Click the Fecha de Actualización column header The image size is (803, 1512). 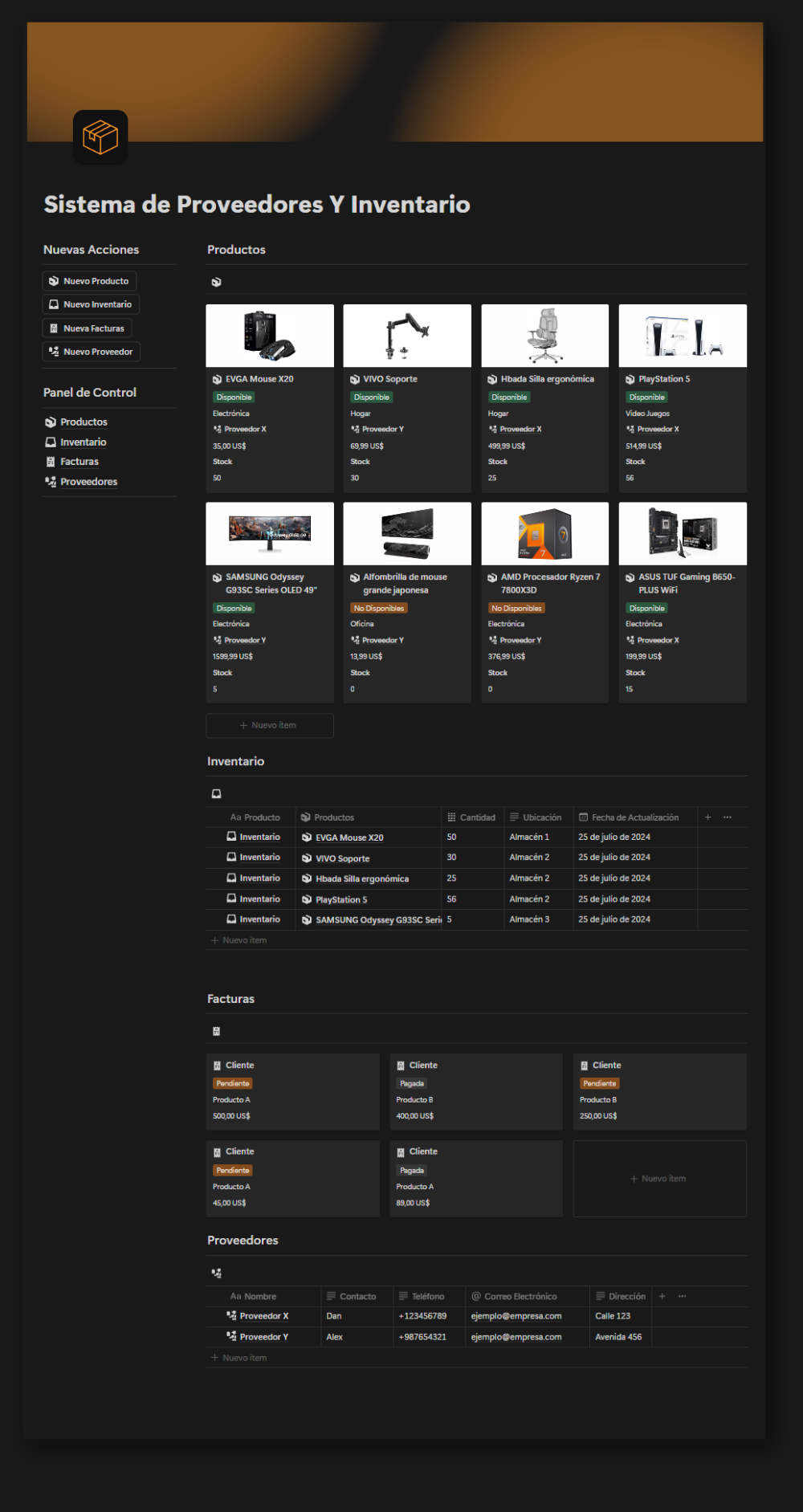(635, 817)
